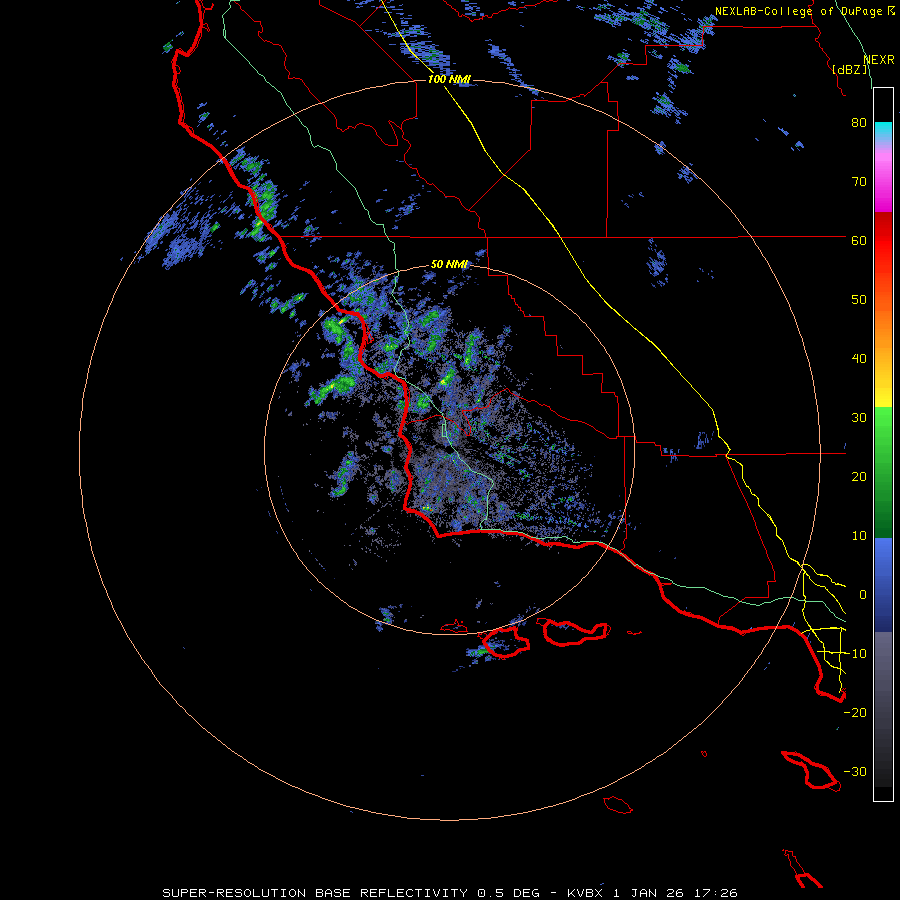The image size is (900, 900).
Task: Click the [dBZ] units label
Action: point(849,70)
